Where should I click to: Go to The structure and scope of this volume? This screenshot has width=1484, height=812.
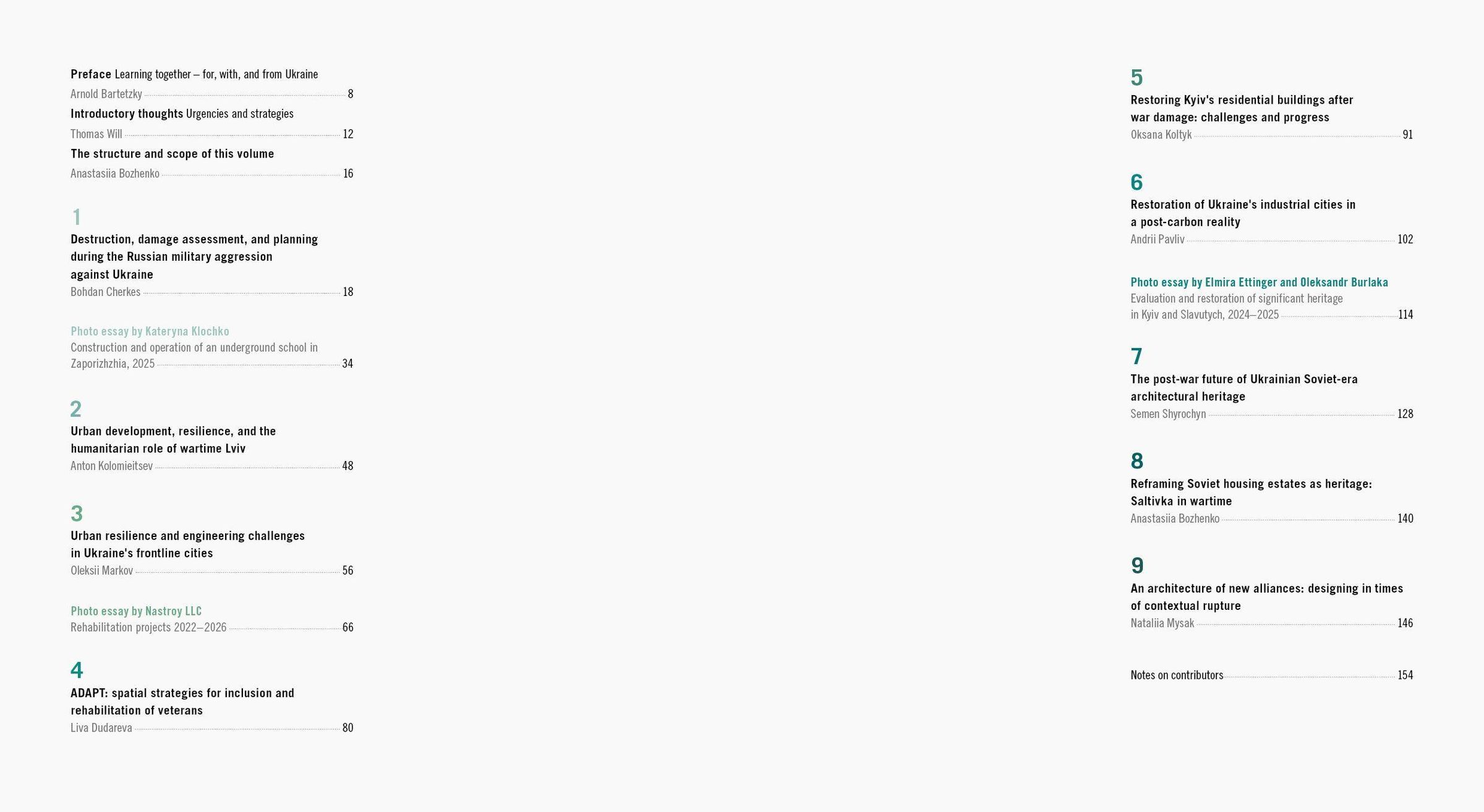[x=172, y=153]
